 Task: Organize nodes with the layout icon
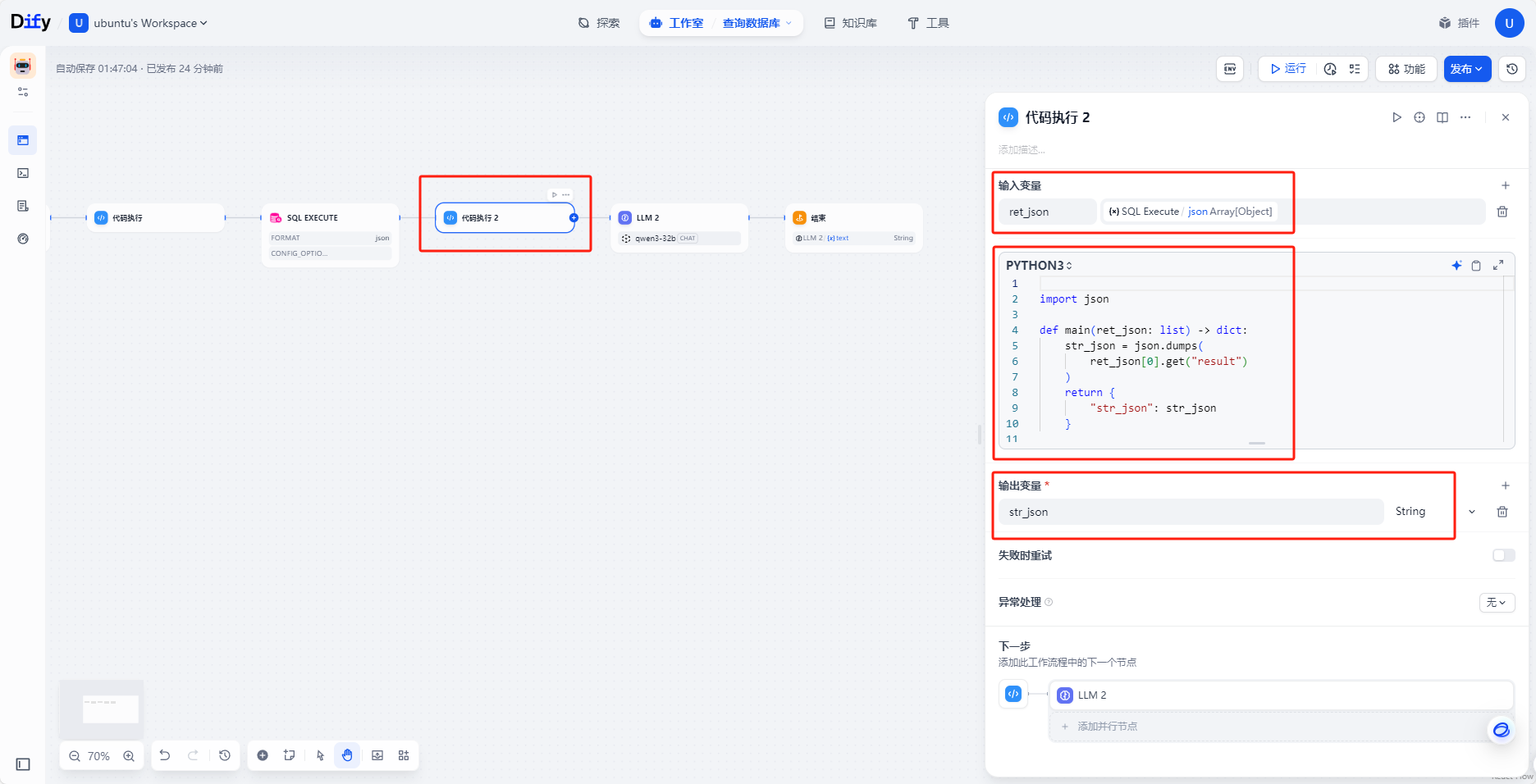404,755
